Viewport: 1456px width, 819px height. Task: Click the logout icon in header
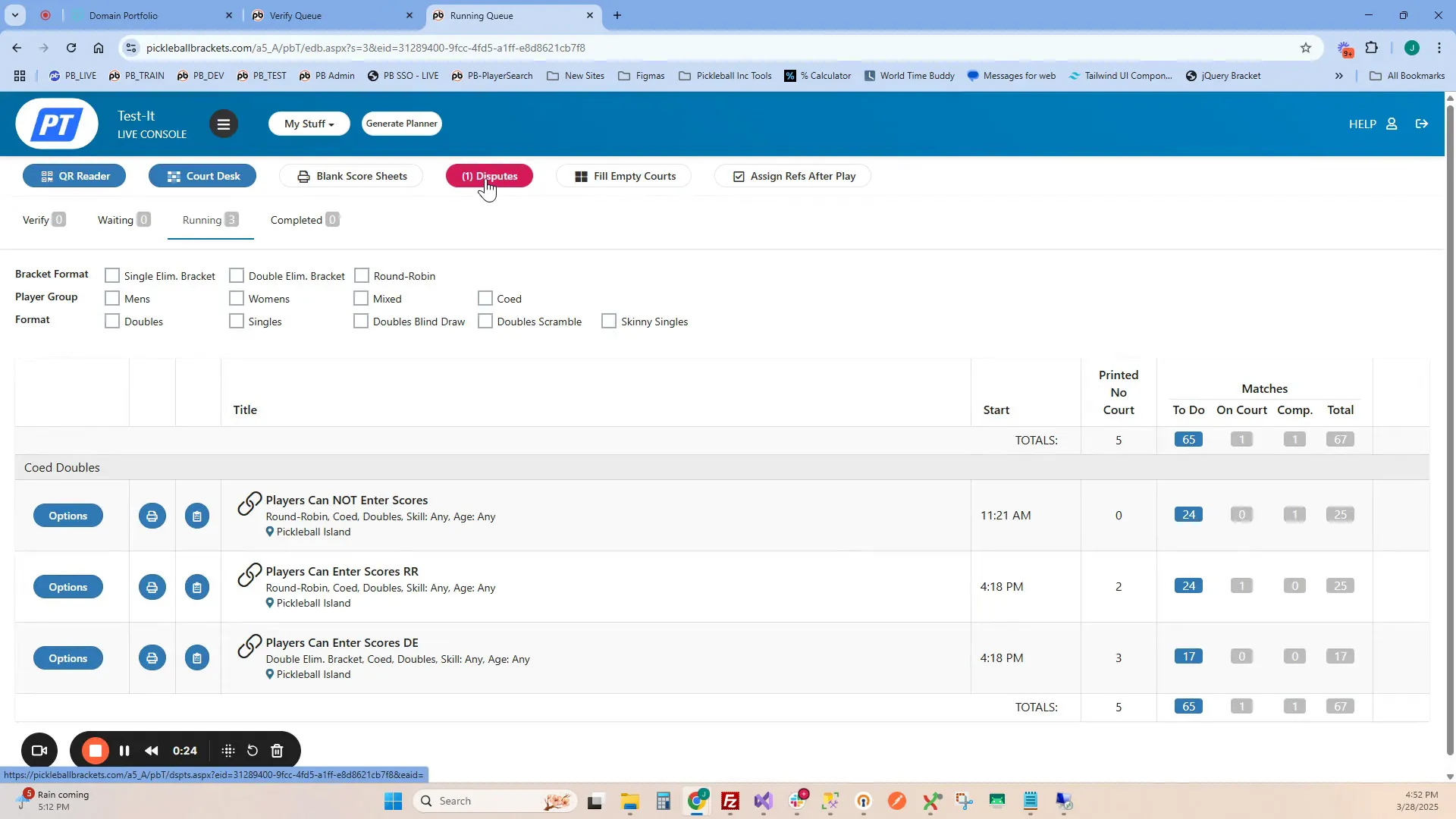[1422, 124]
